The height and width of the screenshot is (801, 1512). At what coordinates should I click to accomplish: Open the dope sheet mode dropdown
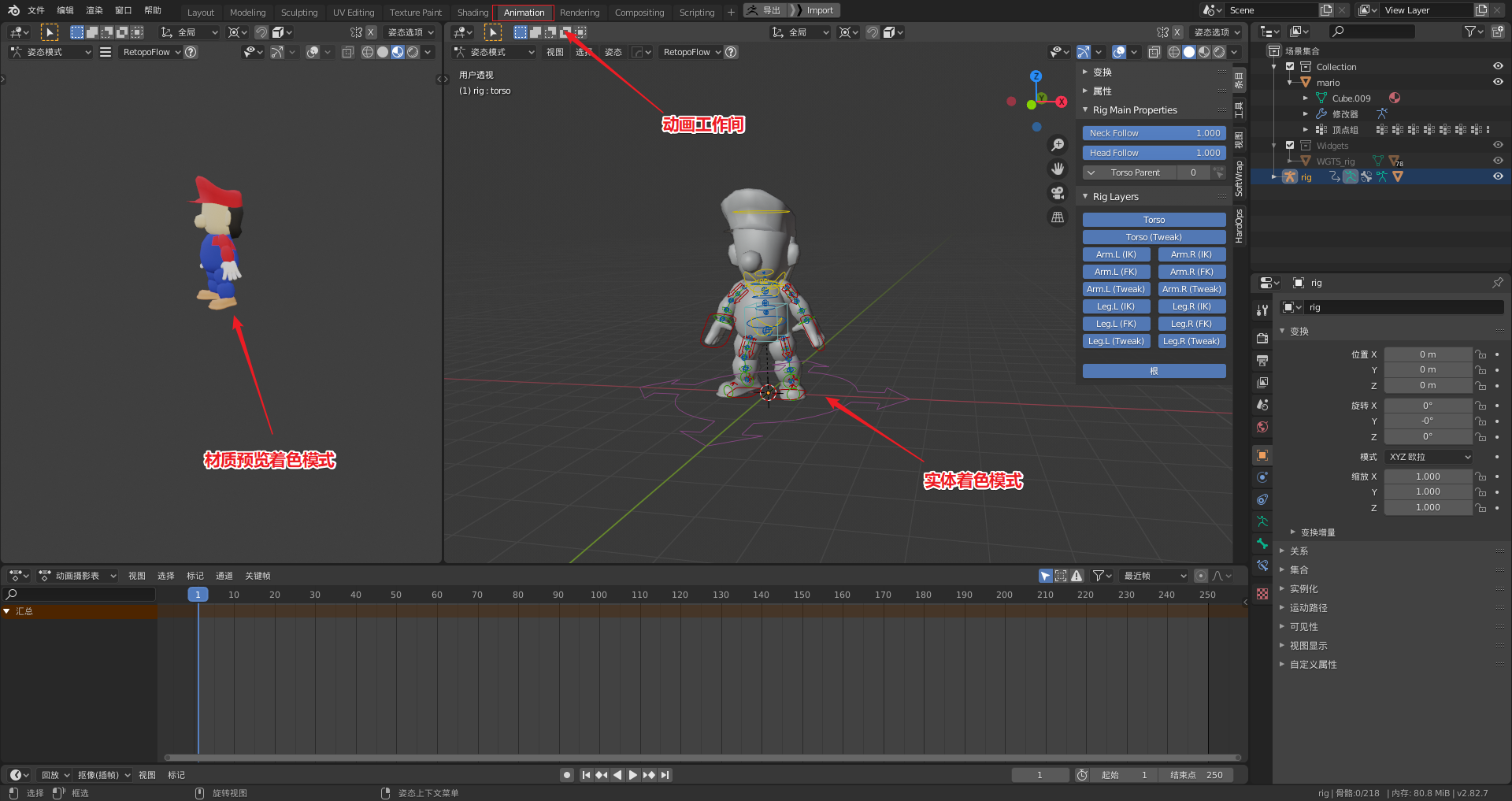(x=77, y=576)
